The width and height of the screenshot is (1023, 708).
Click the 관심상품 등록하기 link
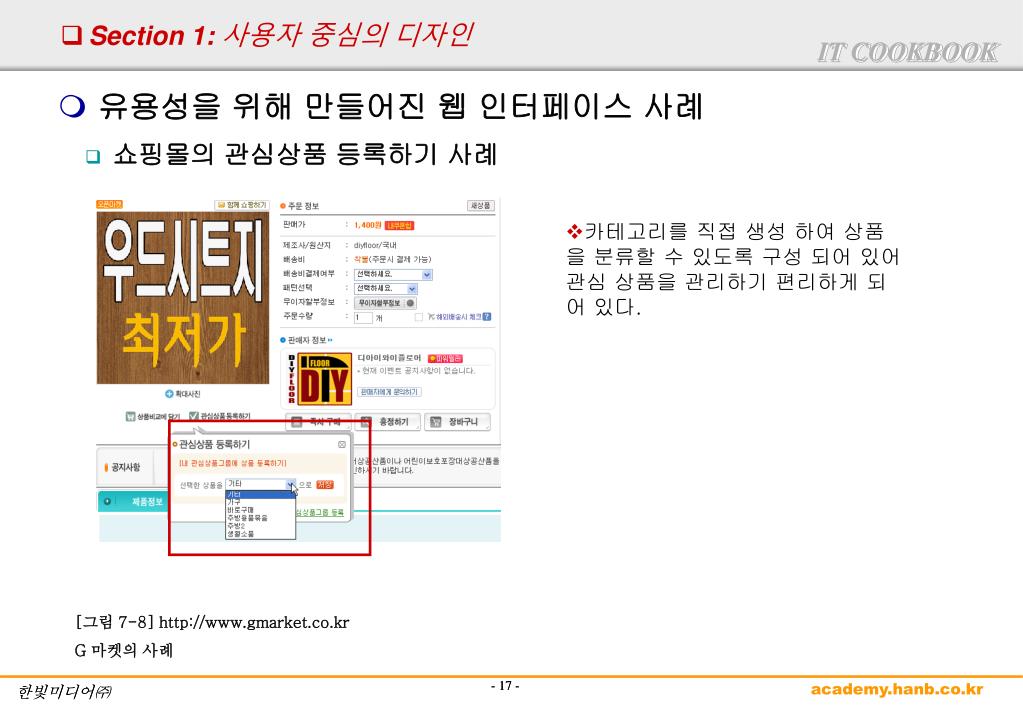(x=220, y=416)
